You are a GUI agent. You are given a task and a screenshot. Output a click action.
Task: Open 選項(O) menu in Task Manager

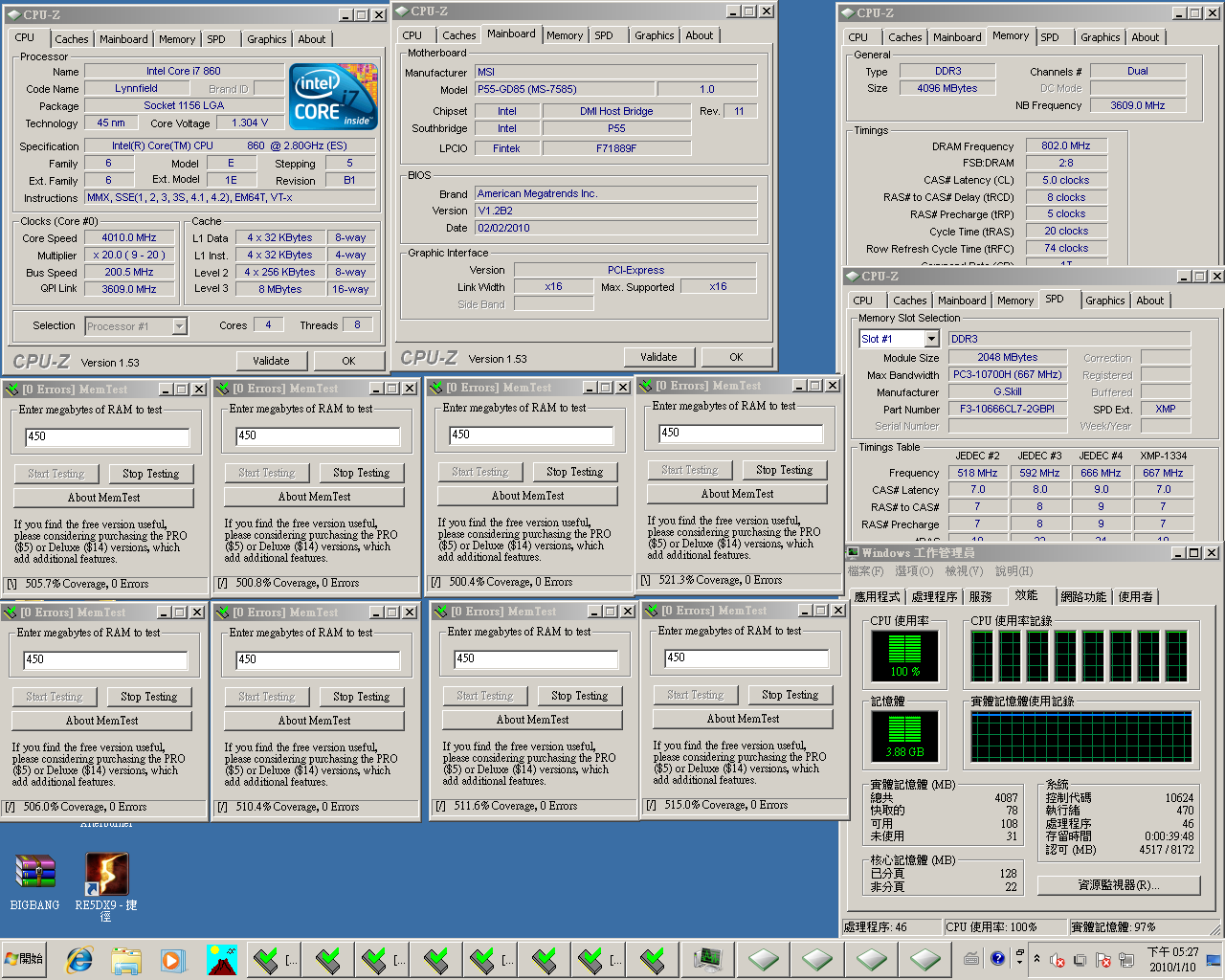[x=913, y=571]
